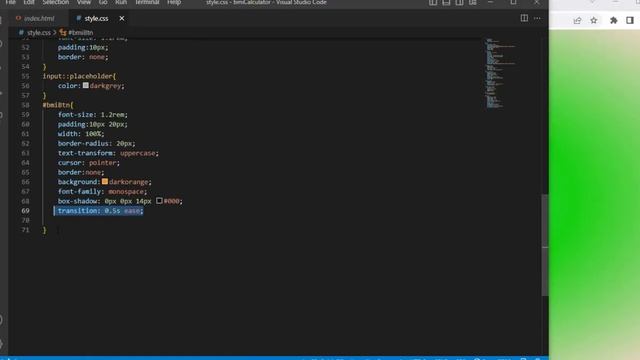Open the Help menu

point(174,2)
